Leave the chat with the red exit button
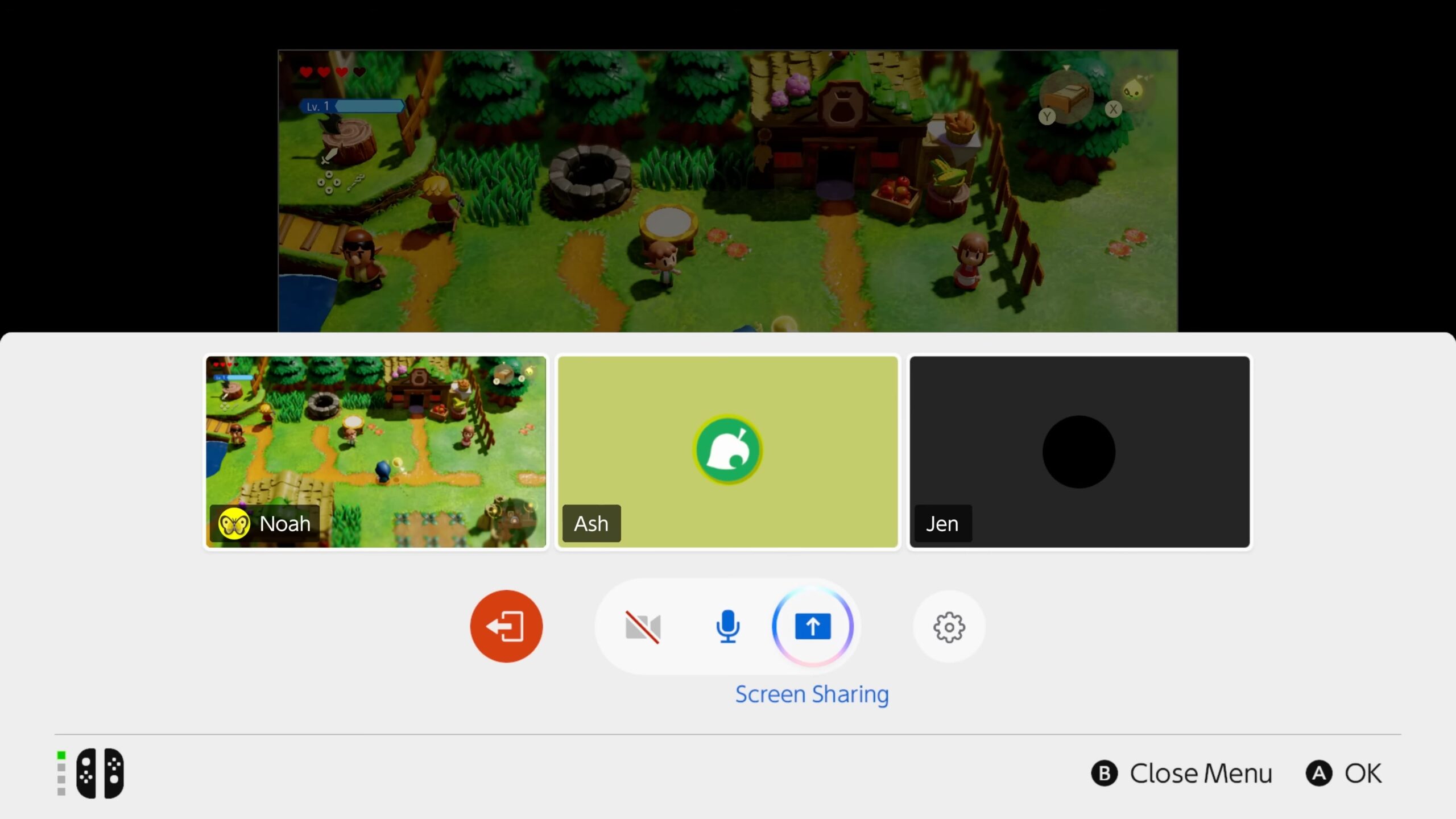Screen dimensions: 1456x819 506,626
